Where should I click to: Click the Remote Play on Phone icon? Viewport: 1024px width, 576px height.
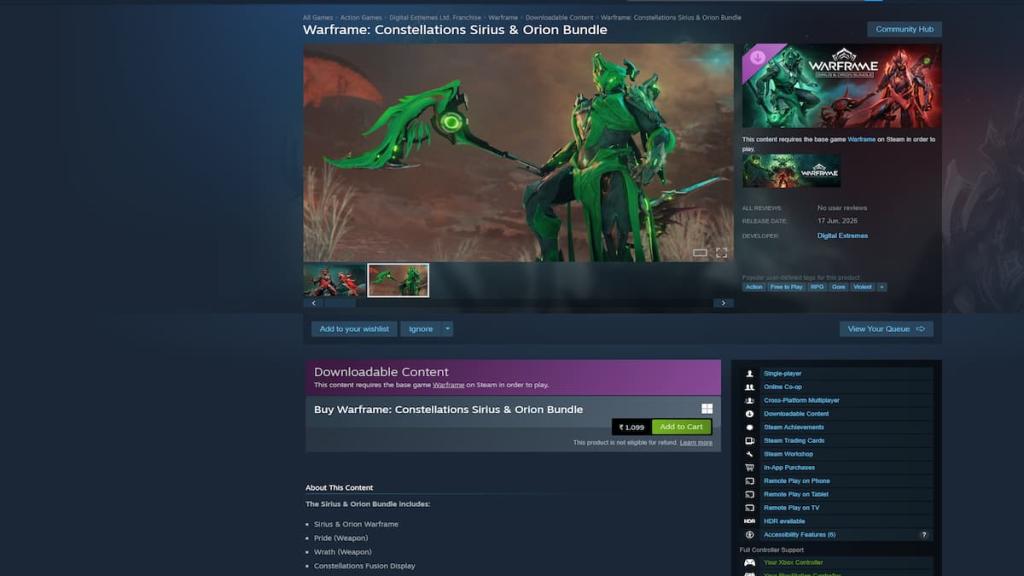(749, 481)
